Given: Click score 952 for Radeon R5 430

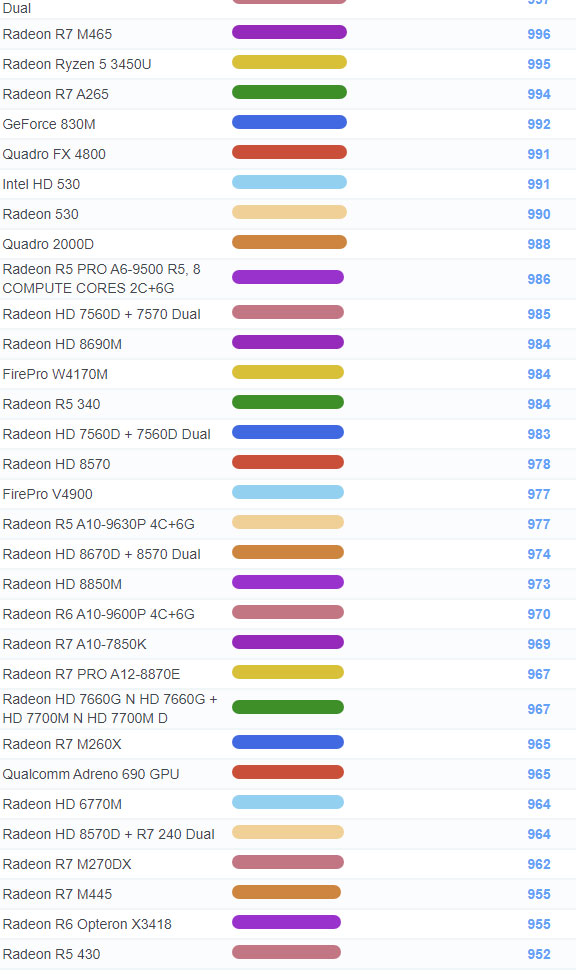Looking at the screenshot, I should [539, 954].
